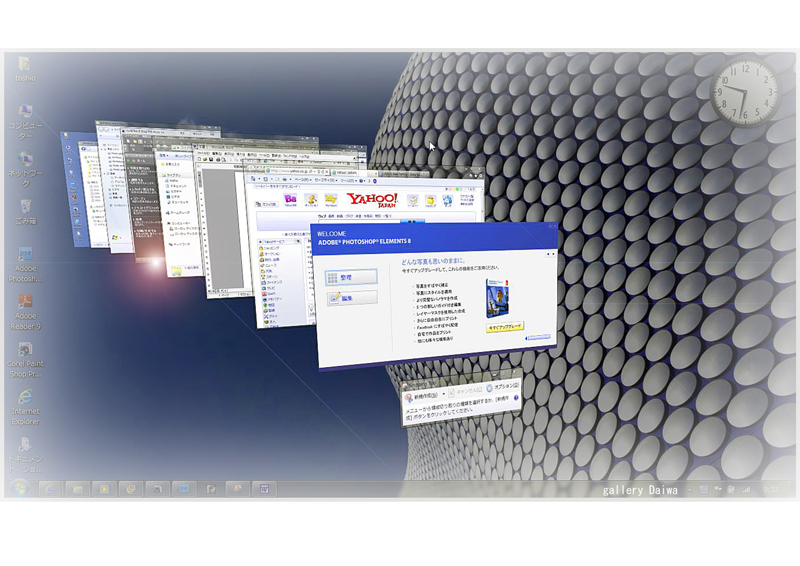
Task: Click オプション in the Snipping Tool
Action: 502,387
